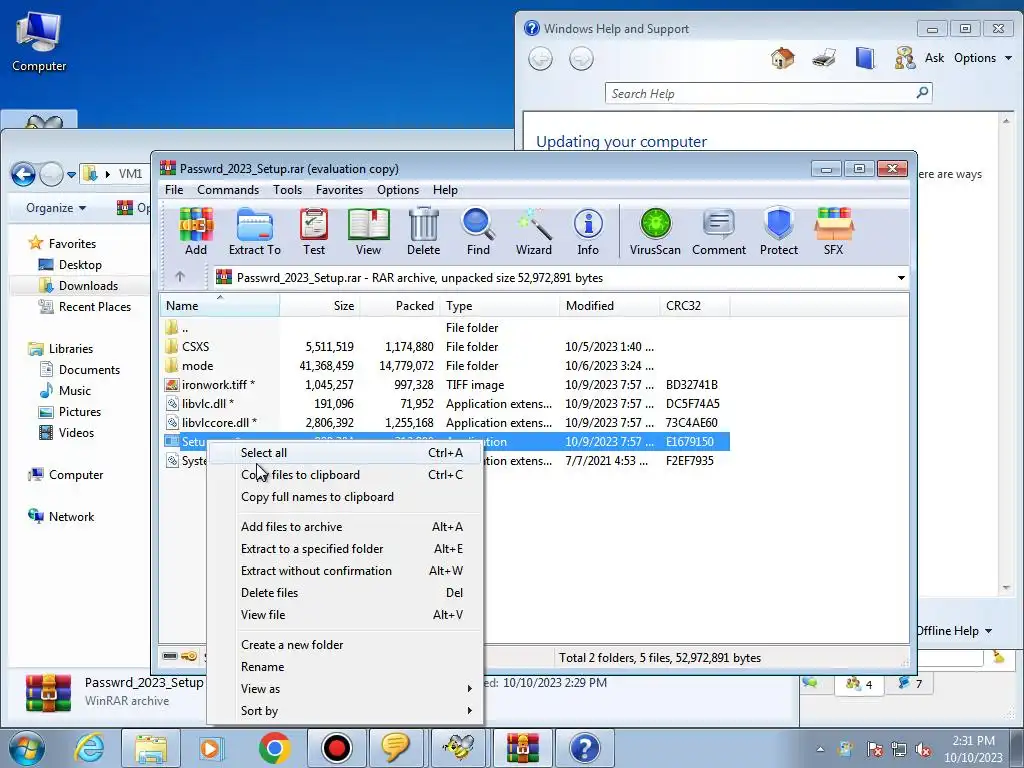Click the Test archive icon
The height and width of the screenshot is (768, 1024).
click(313, 231)
